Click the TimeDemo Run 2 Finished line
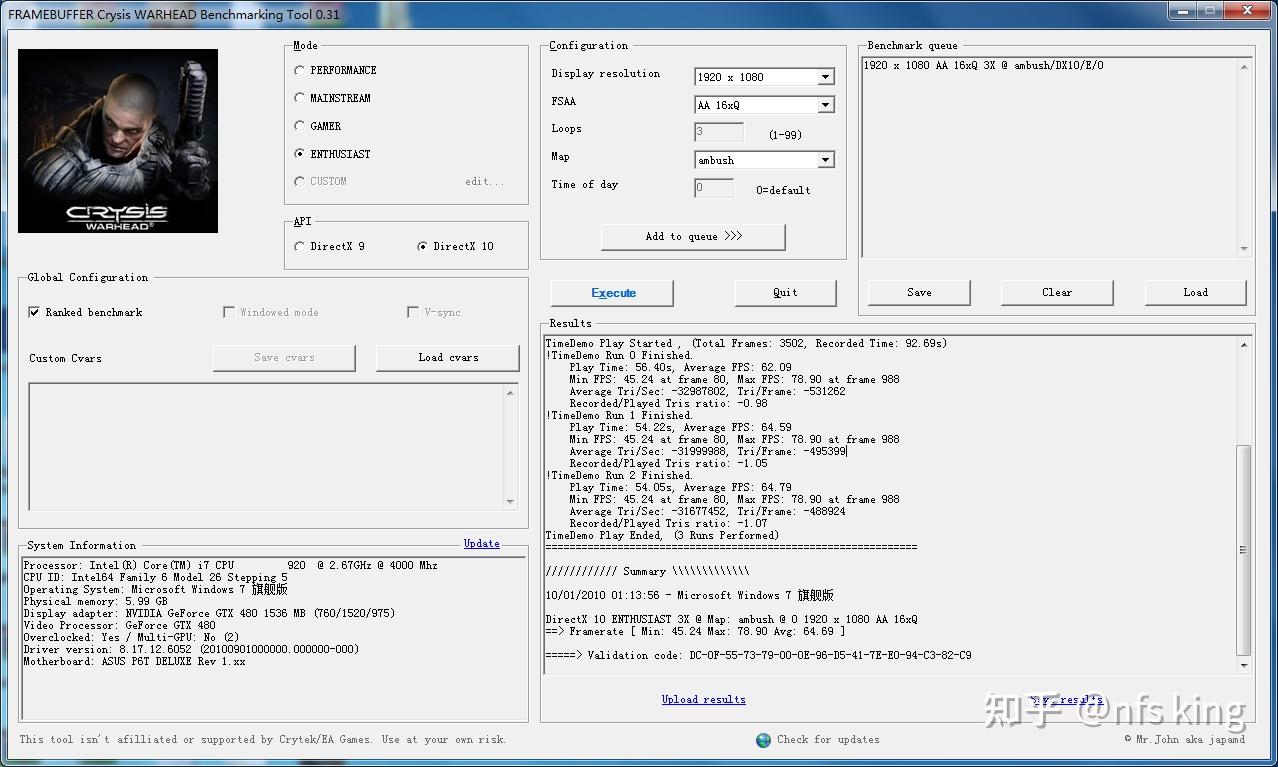 click(619, 476)
